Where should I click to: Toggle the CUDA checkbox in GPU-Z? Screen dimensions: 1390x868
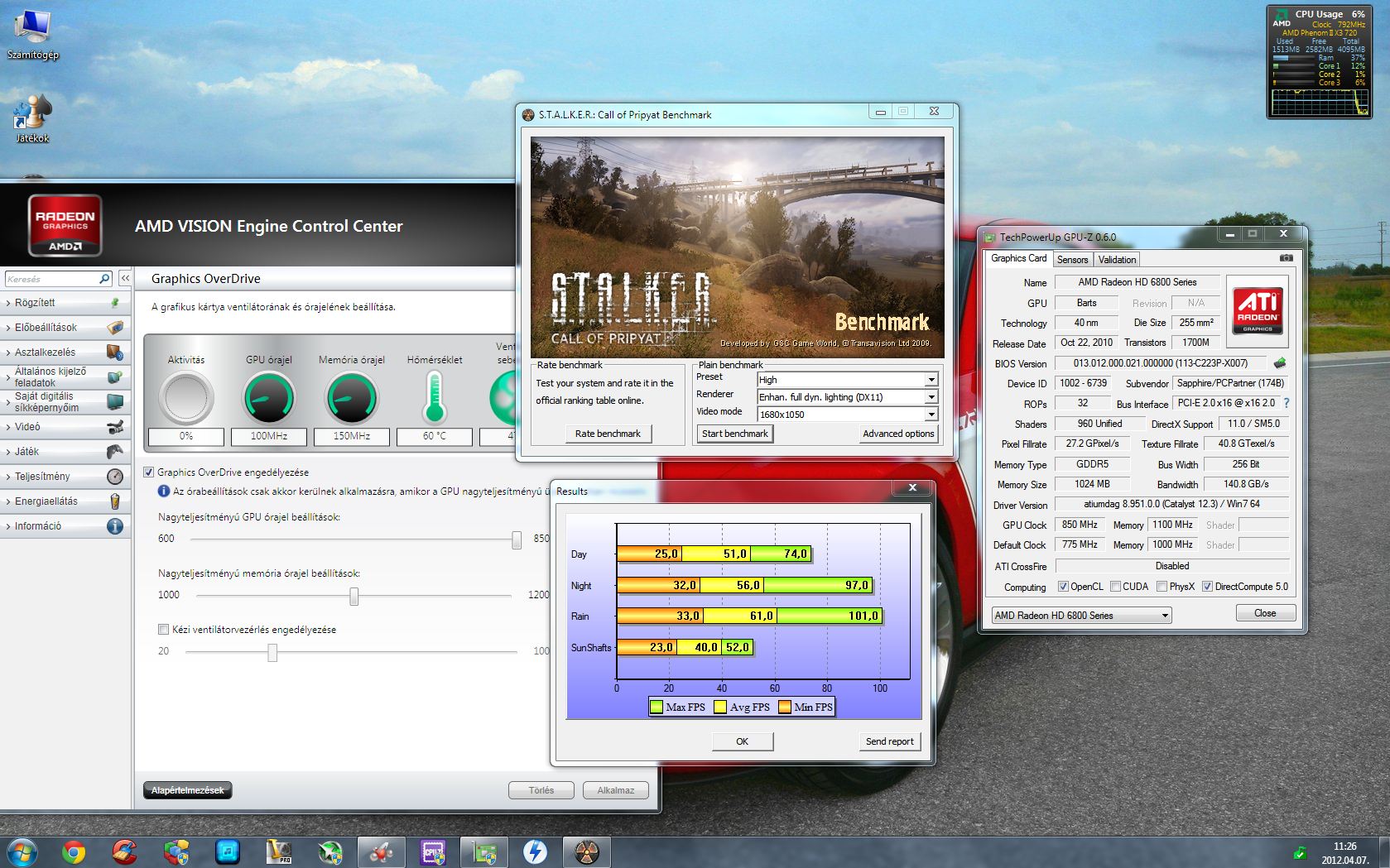point(1115,587)
